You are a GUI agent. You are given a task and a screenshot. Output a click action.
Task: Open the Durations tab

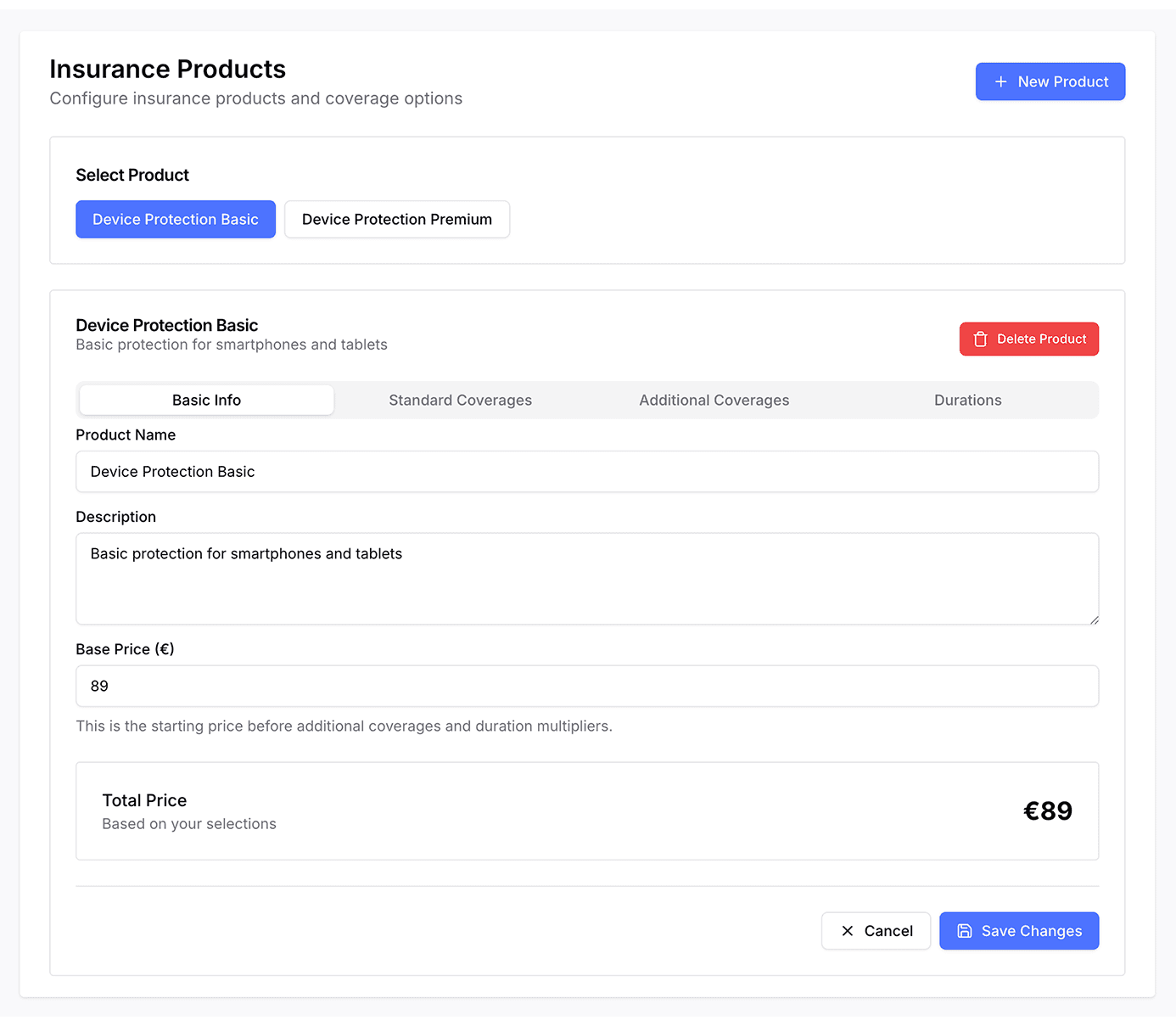tap(967, 401)
